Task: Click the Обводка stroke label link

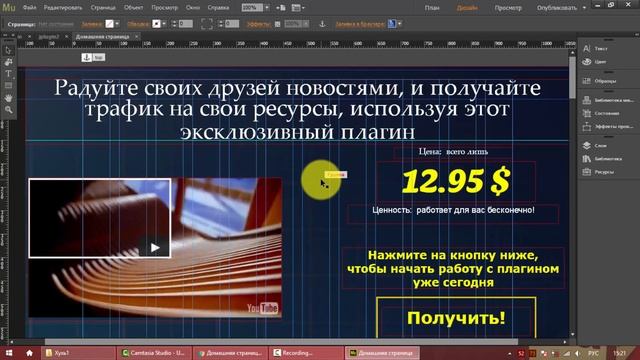Action: coord(138,24)
